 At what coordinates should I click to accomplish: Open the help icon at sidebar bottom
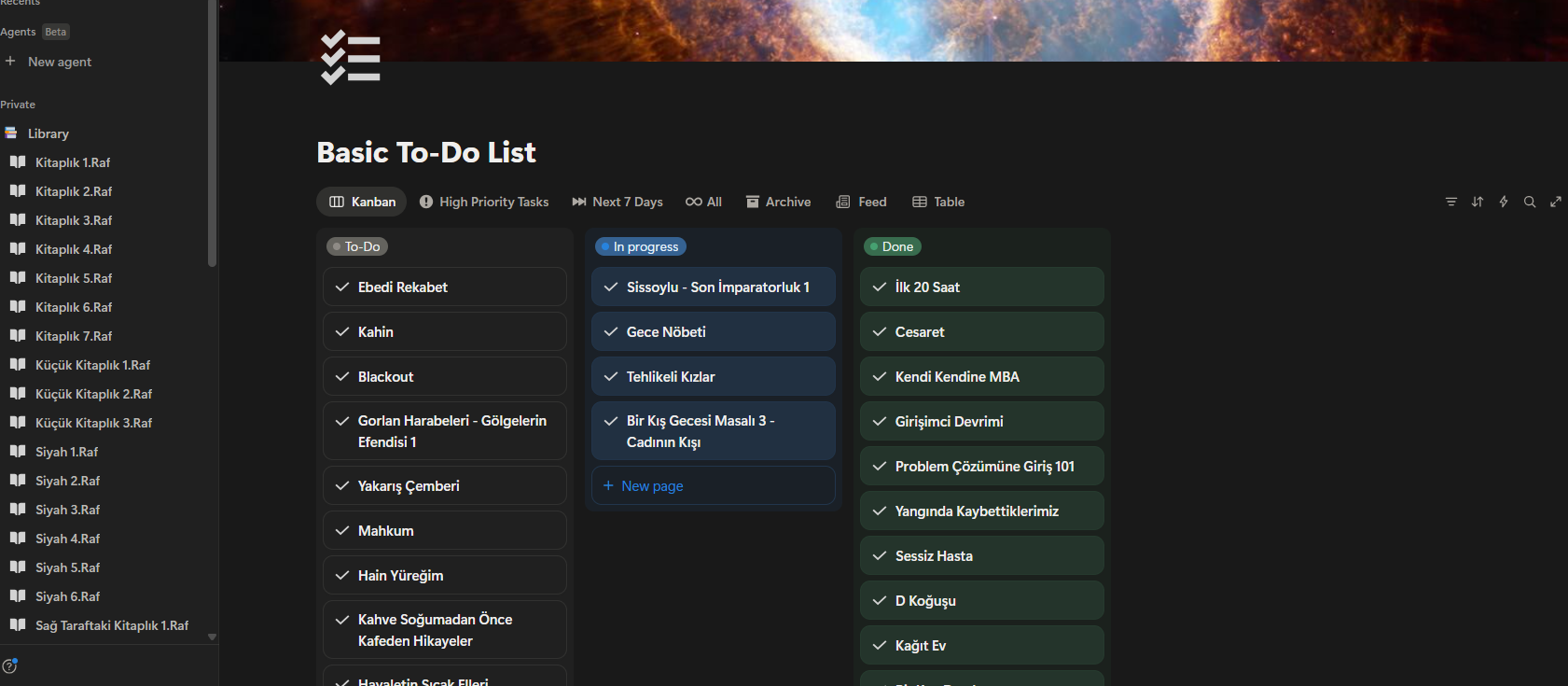point(10,665)
